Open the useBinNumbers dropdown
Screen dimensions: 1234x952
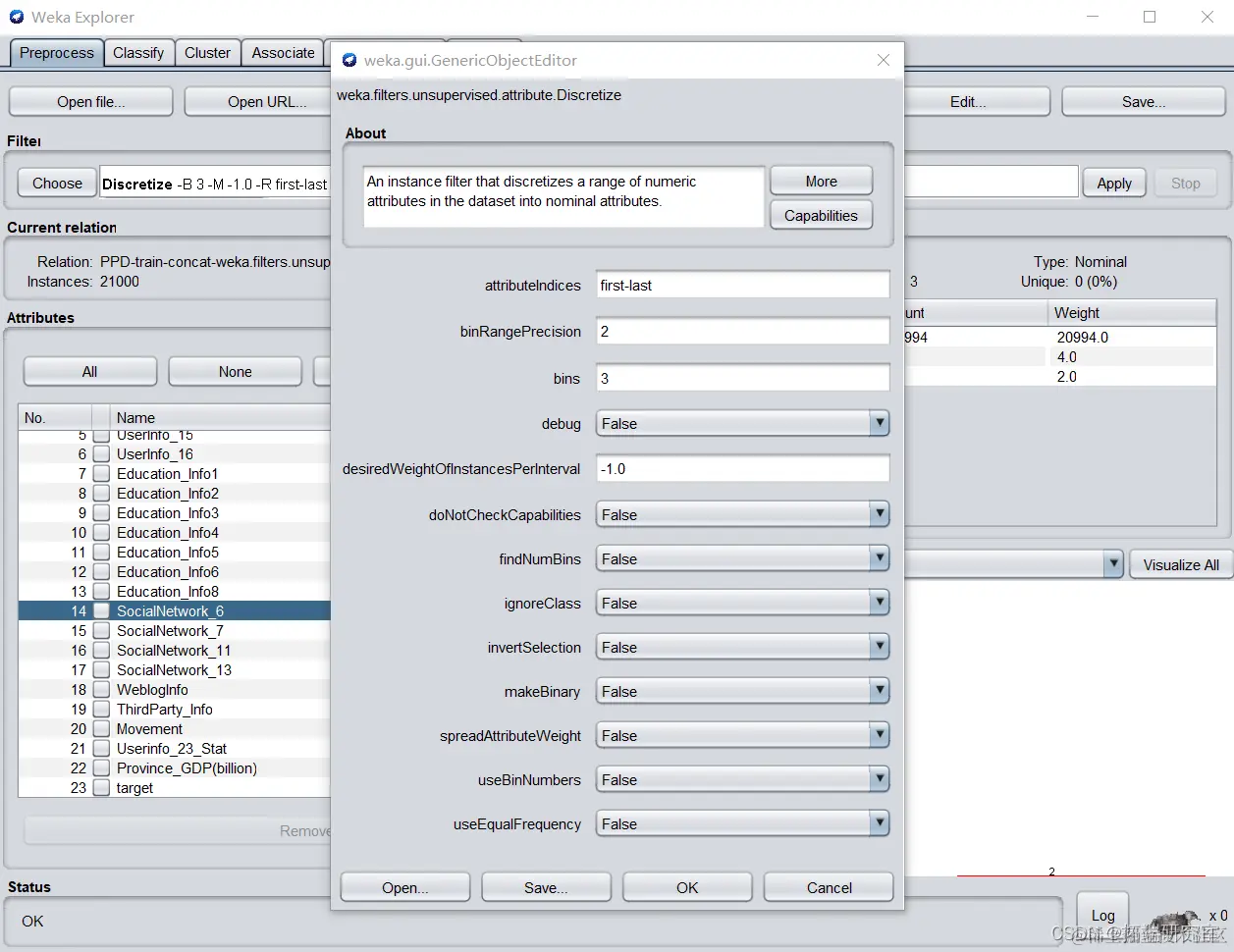742,779
